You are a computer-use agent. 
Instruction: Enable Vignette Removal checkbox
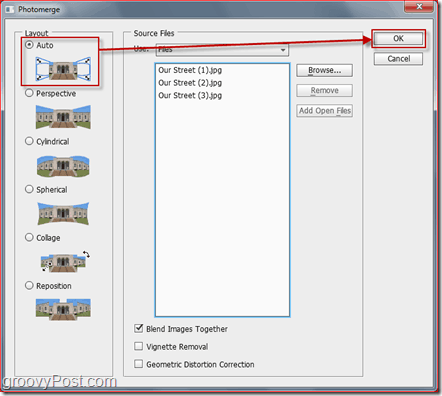click(139, 346)
